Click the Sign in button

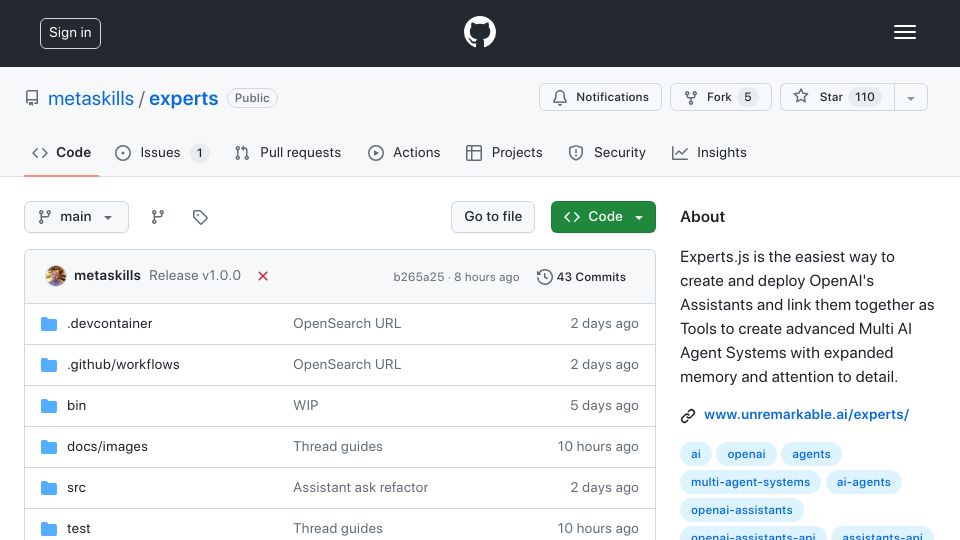(x=70, y=33)
